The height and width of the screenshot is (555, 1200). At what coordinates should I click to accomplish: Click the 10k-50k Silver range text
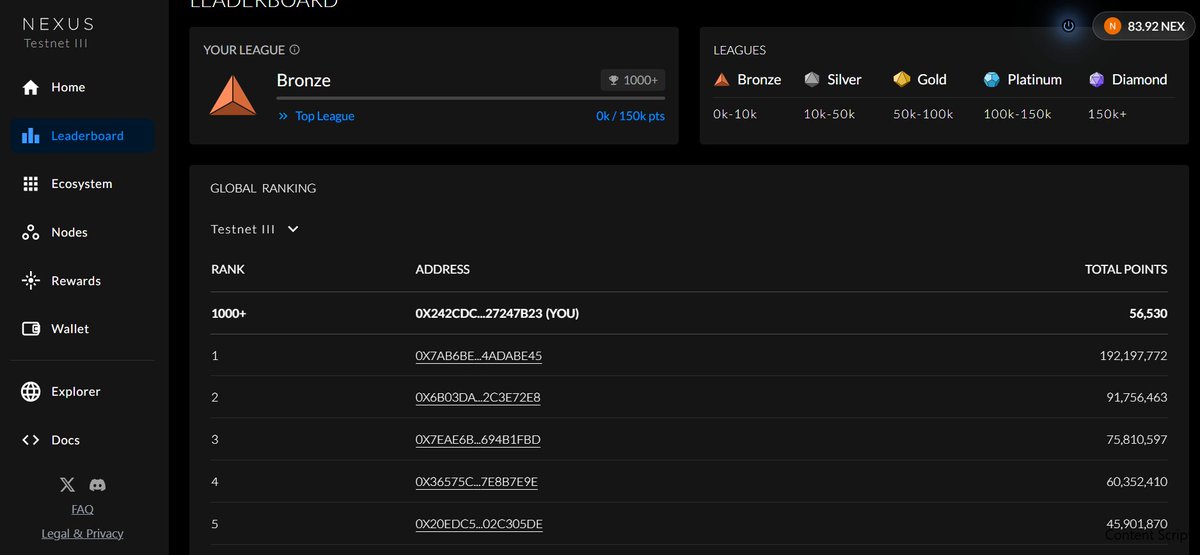pos(829,114)
